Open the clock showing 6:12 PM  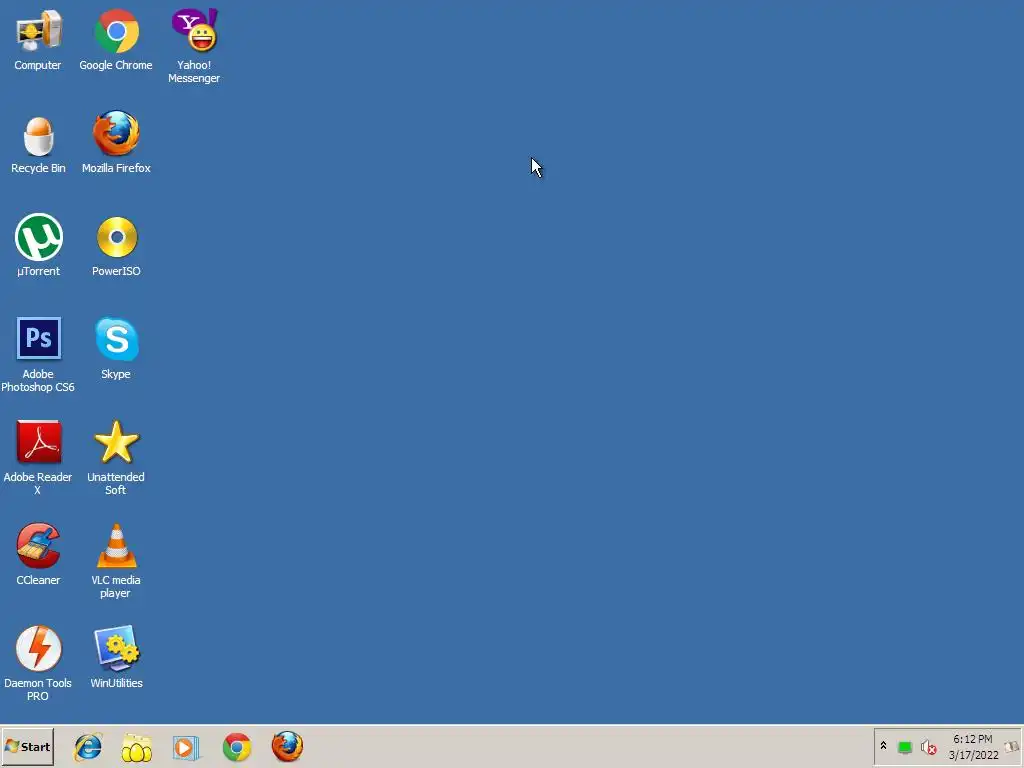973,747
